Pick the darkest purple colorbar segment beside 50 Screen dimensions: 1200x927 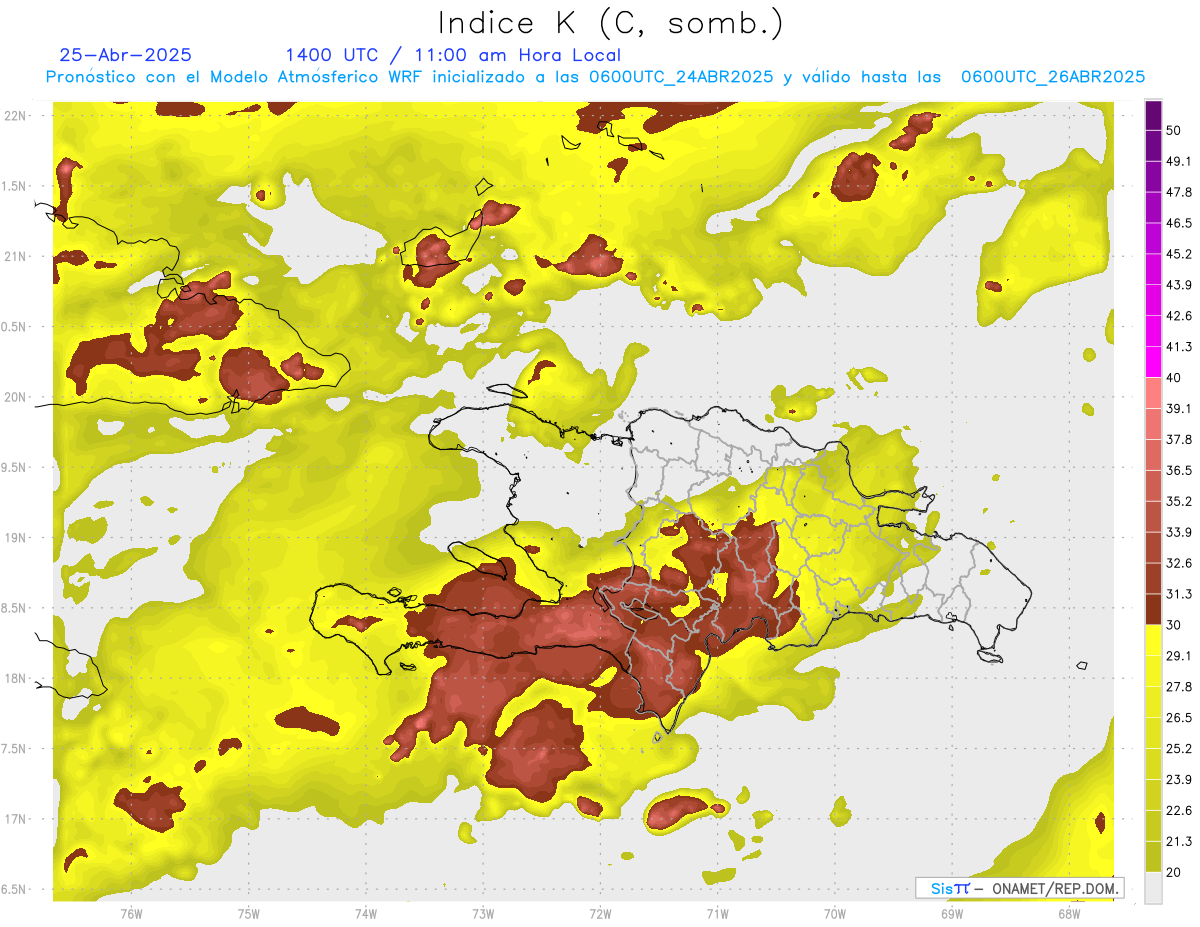1153,115
